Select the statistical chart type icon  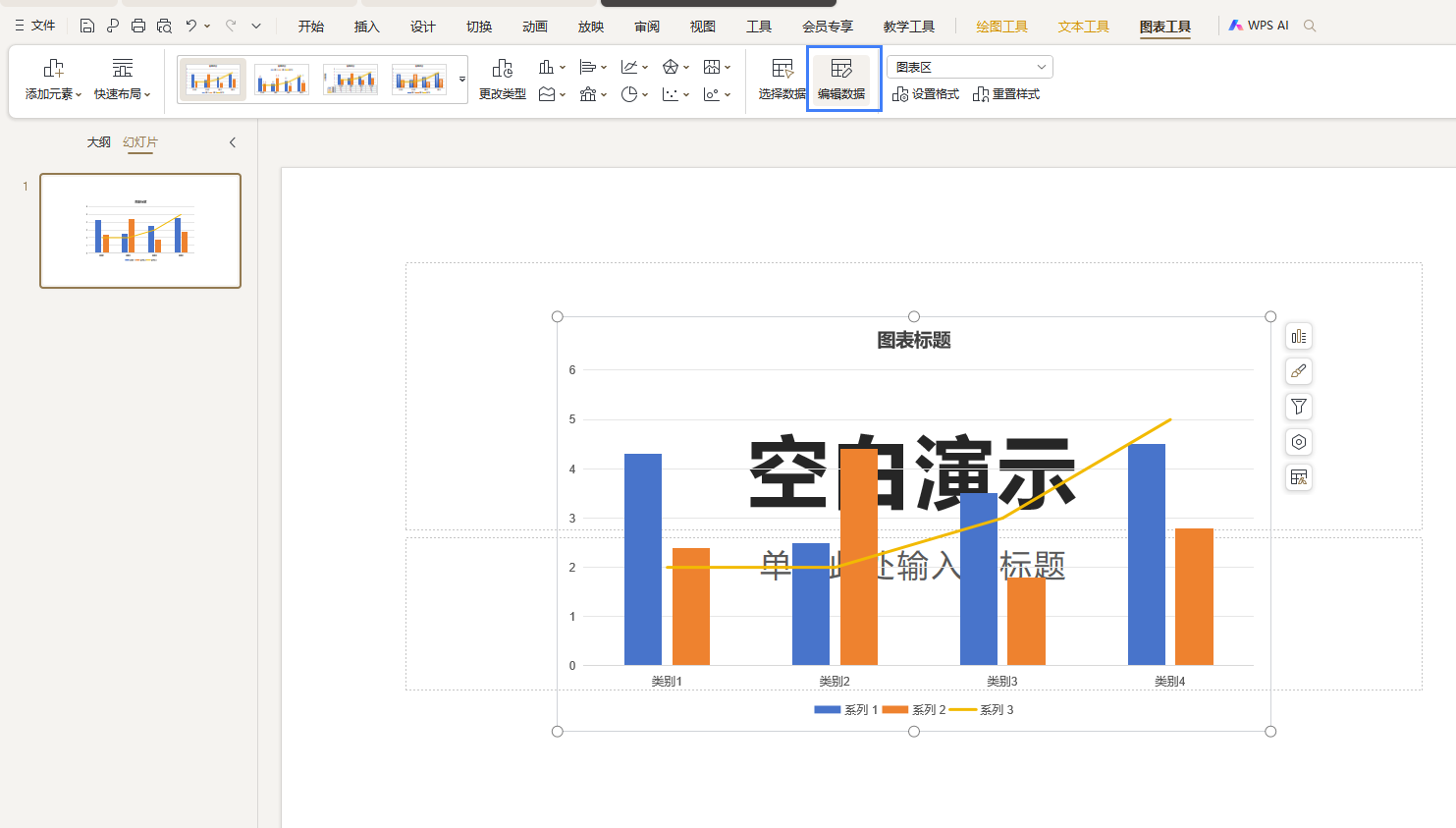point(587,94)
